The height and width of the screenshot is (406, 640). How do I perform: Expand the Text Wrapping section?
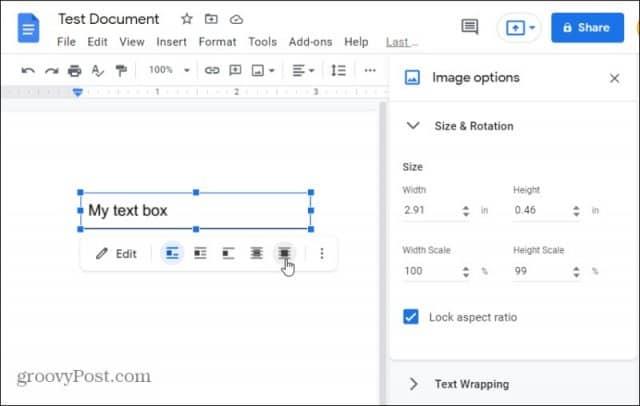pos(413,384)
